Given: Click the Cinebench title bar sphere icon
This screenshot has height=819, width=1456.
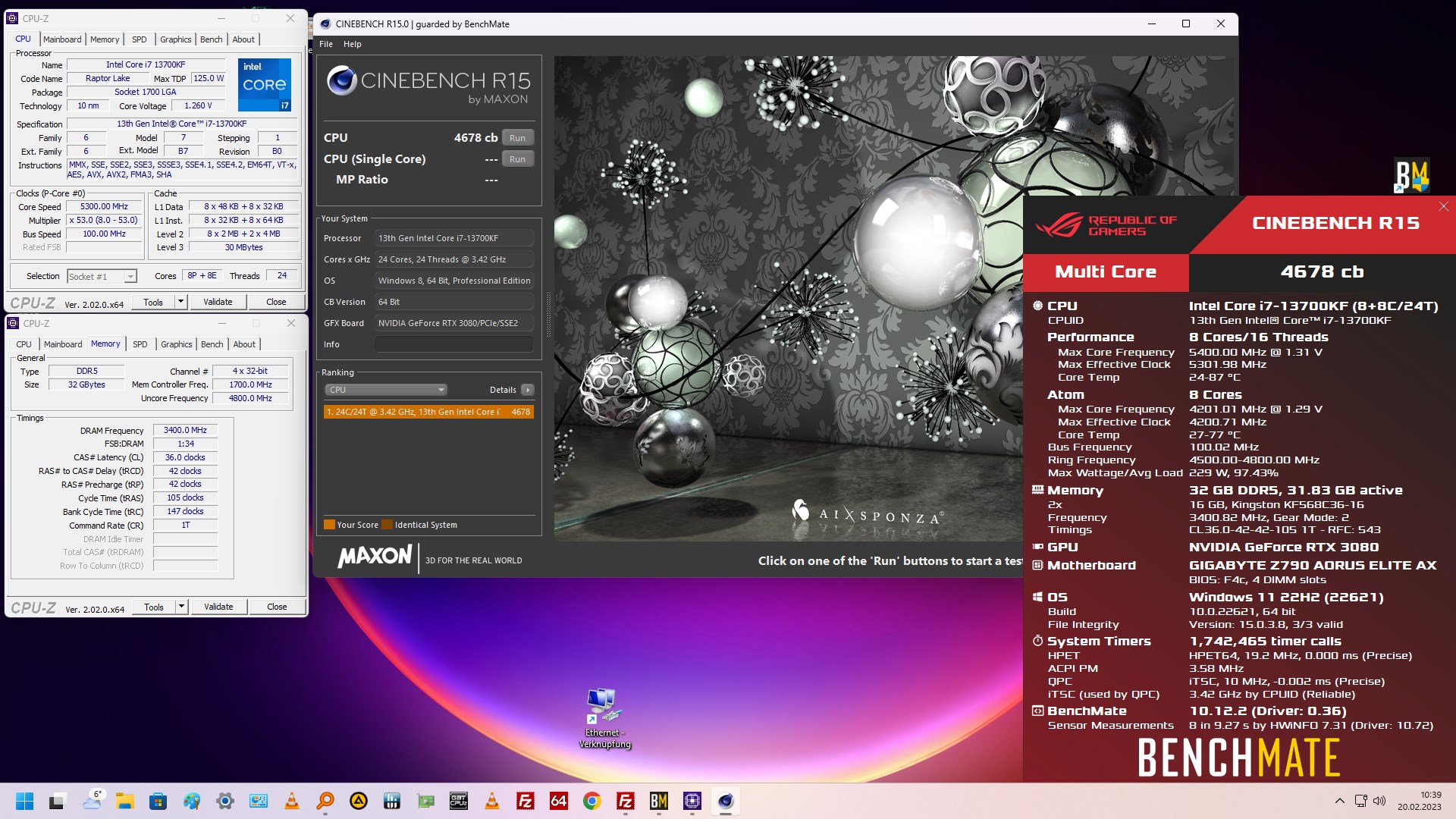Looking at the screenshot, I should (325, 24).
